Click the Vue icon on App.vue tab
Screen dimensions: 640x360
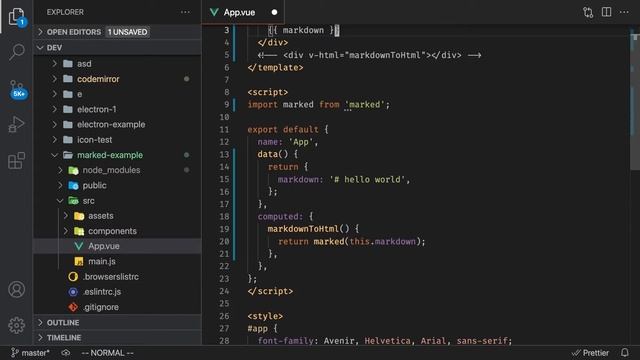tap(214, 12)
